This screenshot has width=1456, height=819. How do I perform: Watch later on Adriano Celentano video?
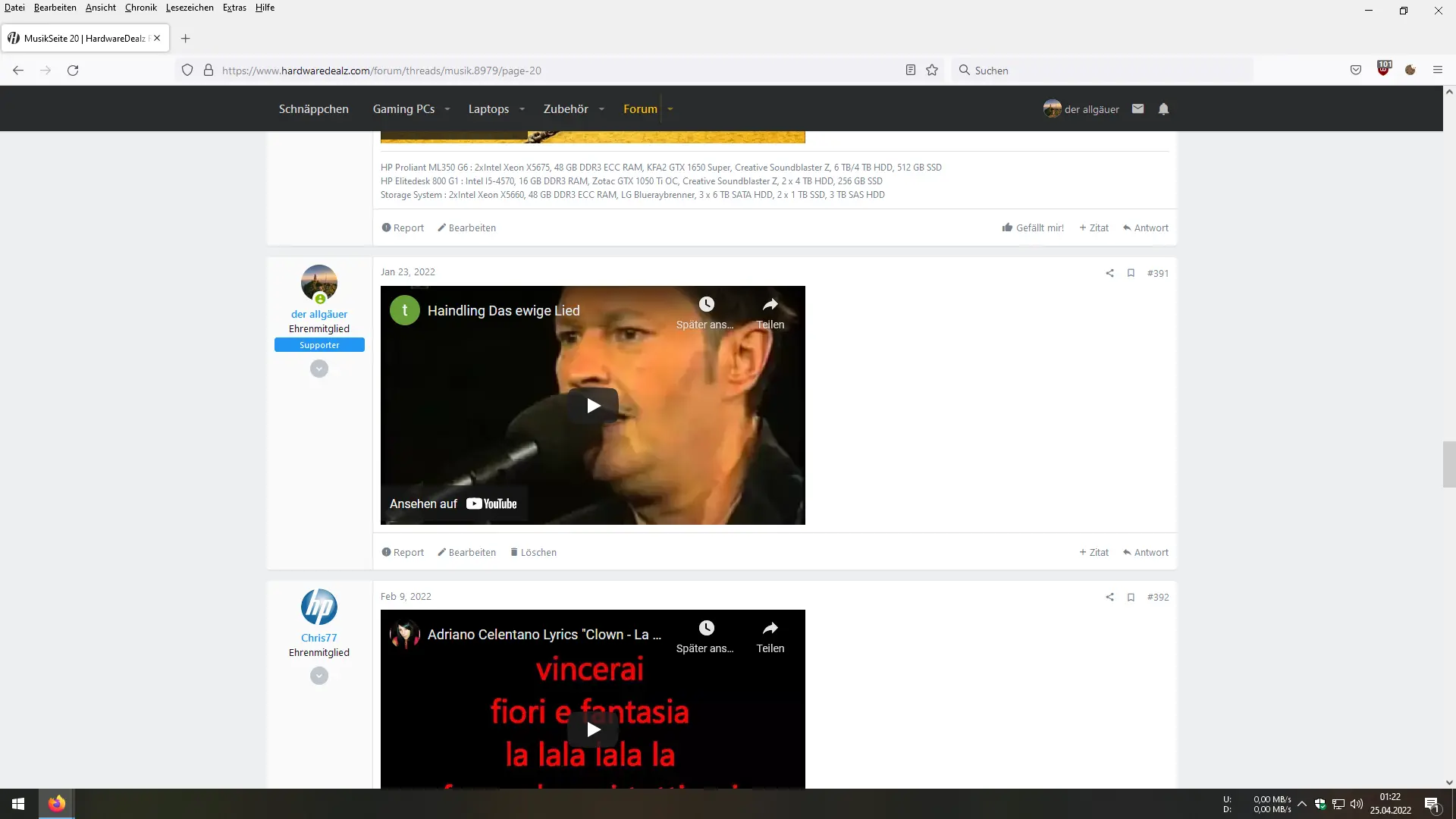pyautogui.click(x=706, y=636)
